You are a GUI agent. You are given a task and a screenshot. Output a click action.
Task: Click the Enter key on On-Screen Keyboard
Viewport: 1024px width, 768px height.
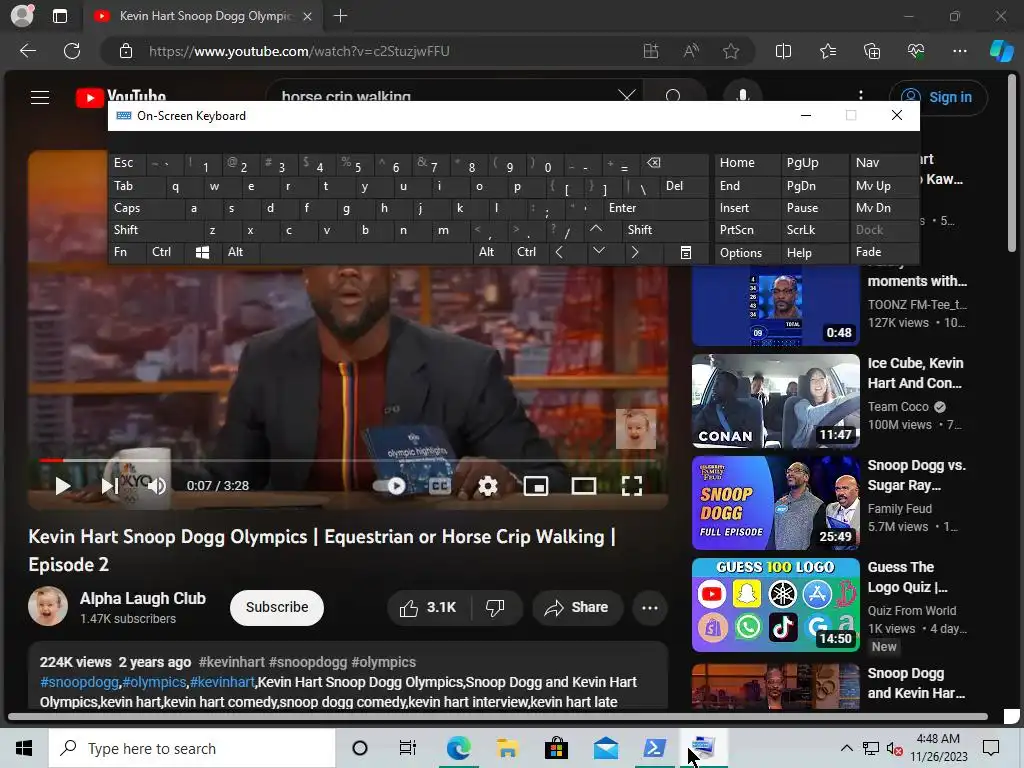[x=656, y=208]
